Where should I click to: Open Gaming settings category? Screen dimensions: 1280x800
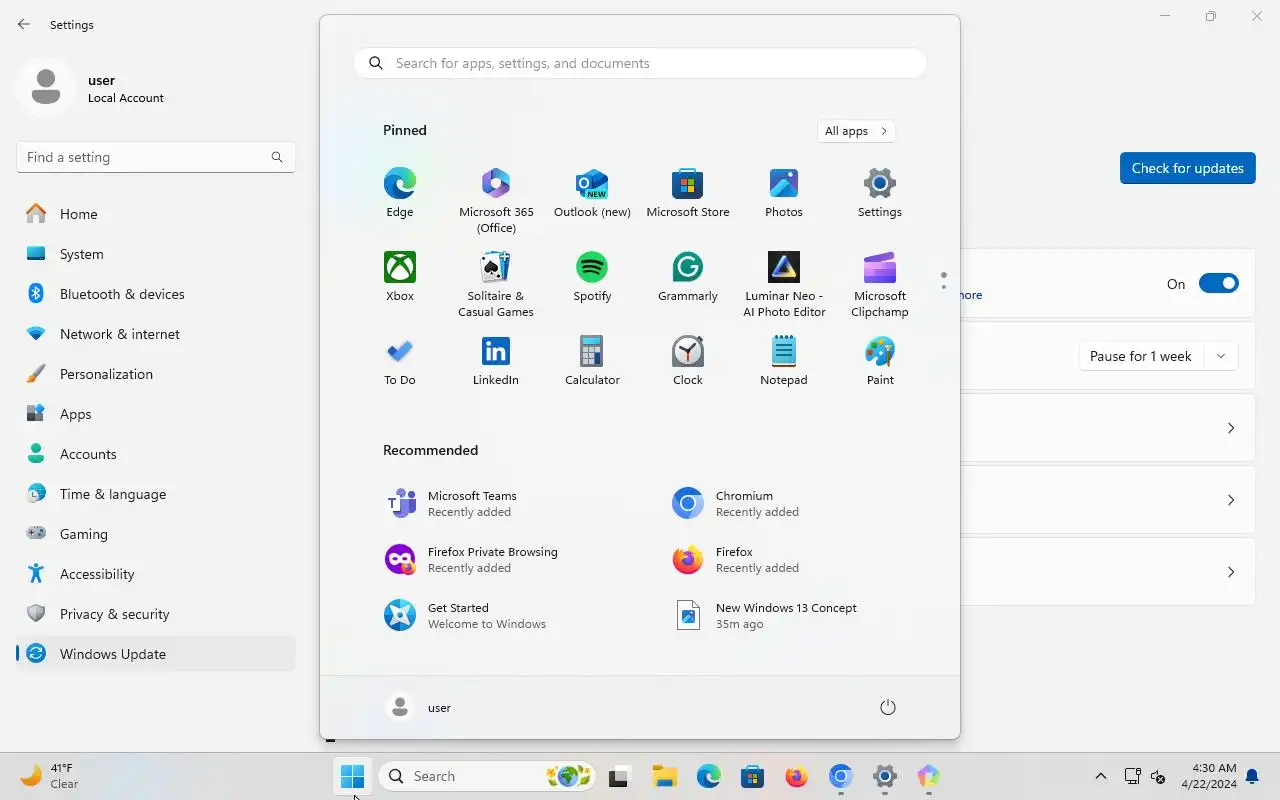(x=156, y=534)
